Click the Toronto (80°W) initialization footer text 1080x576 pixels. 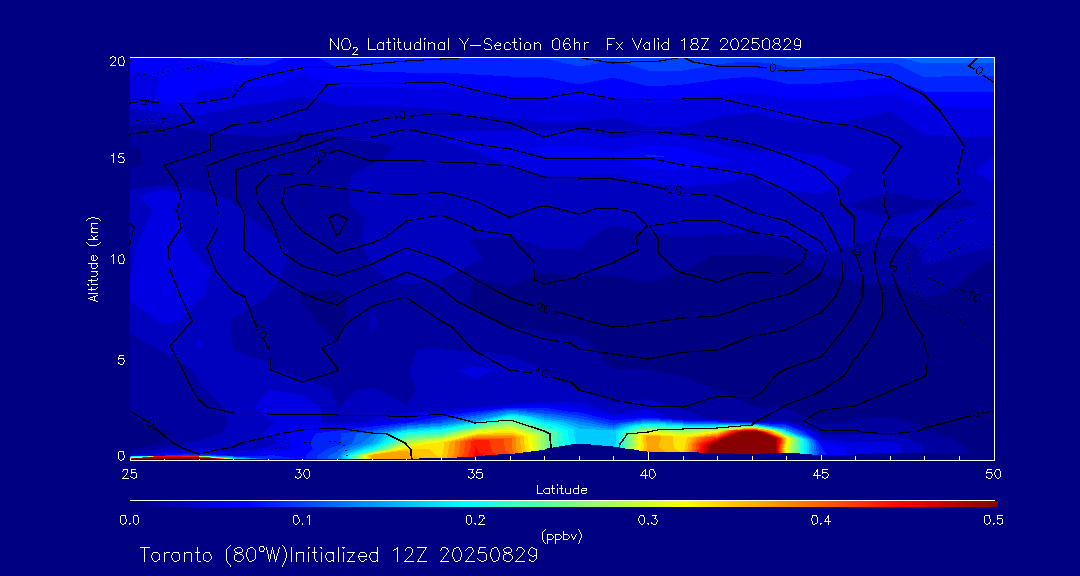(339, 555)
